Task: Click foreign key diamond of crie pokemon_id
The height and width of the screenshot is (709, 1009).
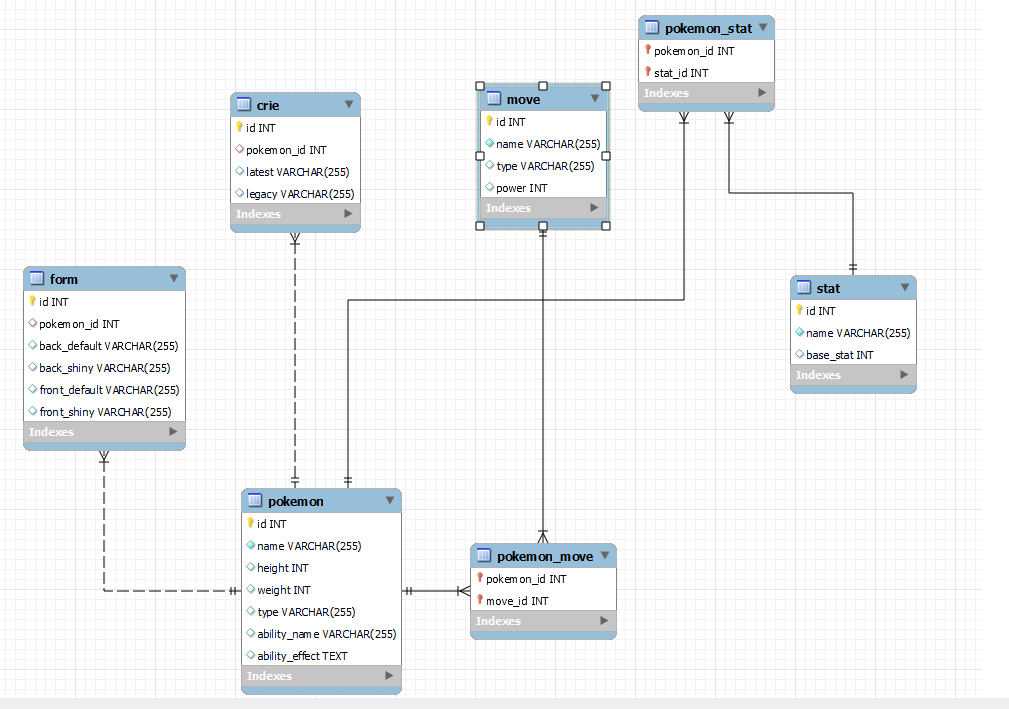Action: pos(239,149)
